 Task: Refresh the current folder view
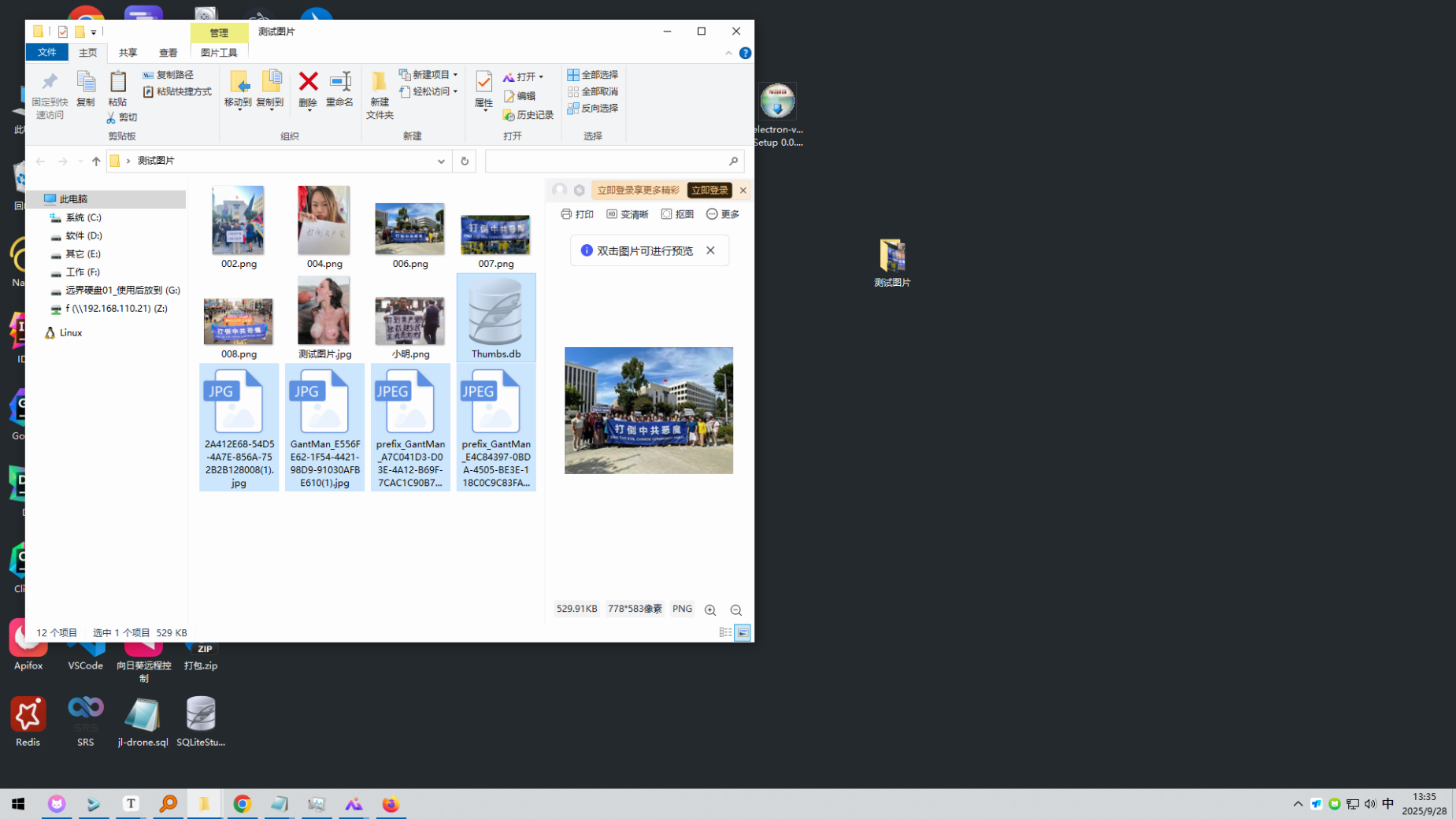(x=465, y=161)
